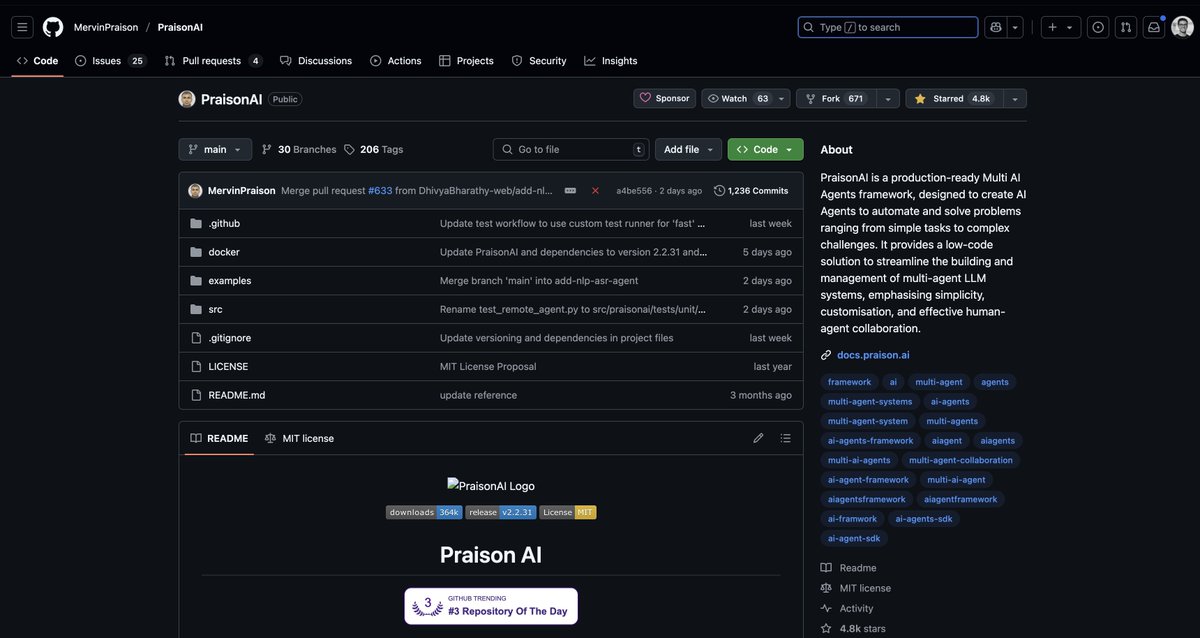Open the README.md file
Viewport: 1200px width, 638px height.
coord(237,395)
